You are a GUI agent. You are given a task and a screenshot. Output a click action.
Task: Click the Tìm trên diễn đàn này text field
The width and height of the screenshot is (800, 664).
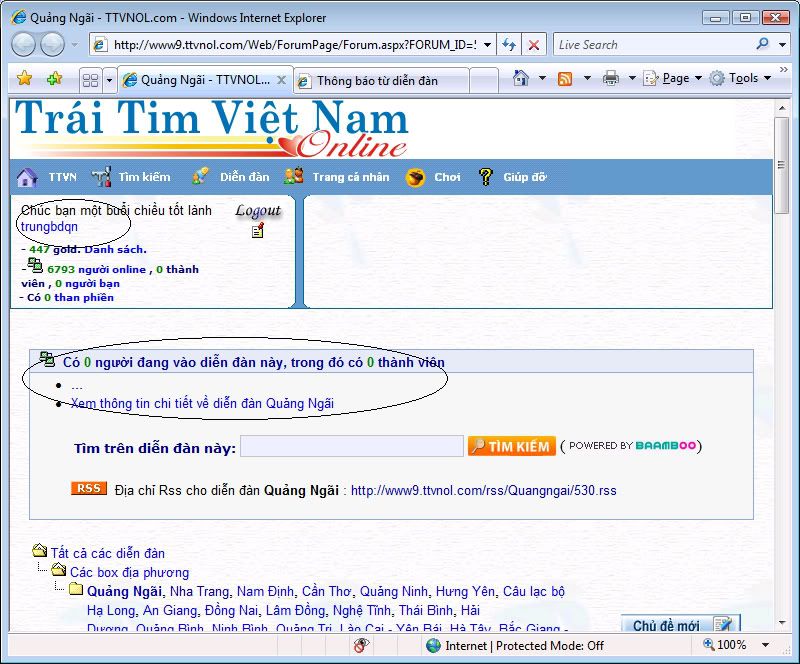pyautogui.click(x=352, y=446)
